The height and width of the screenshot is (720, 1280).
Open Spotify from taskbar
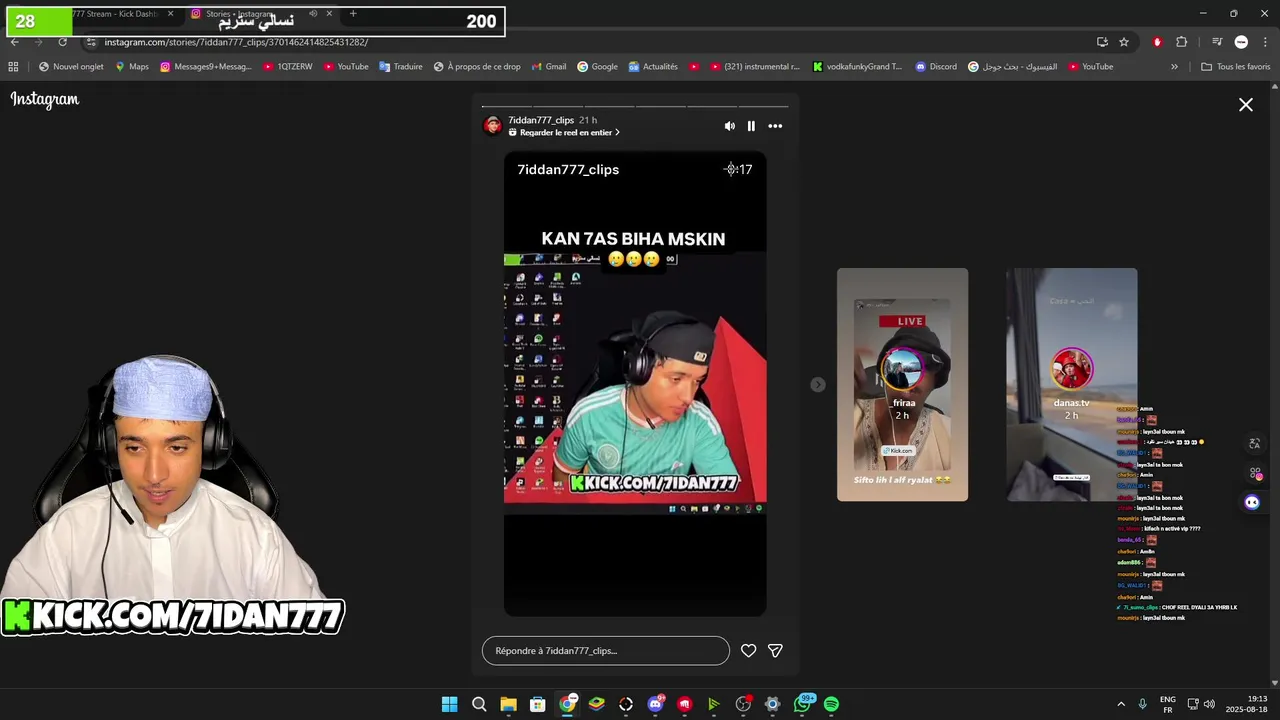[831, 704]
